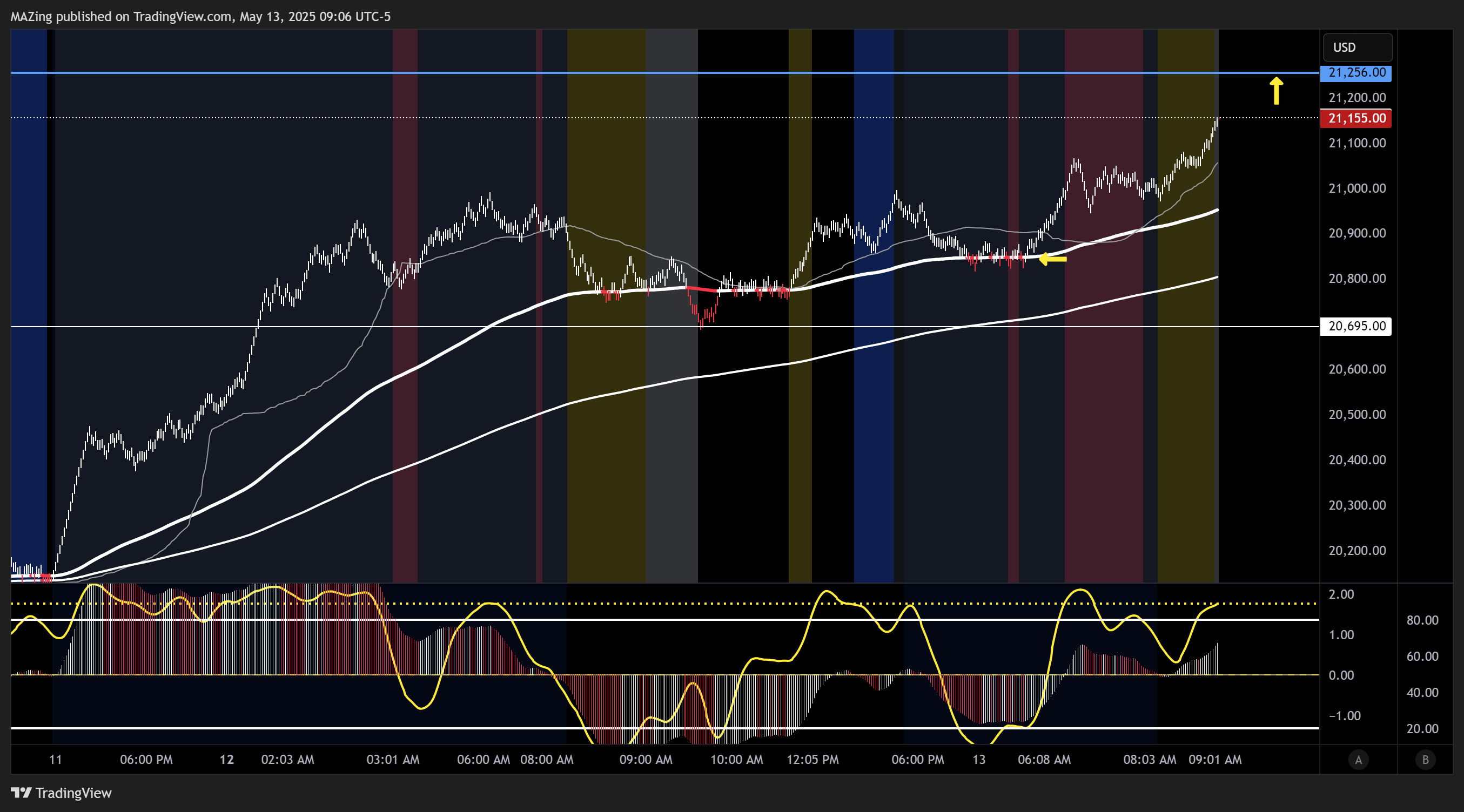The image size is (1464, 812).
Task: Click the 06:08 AM time axis label
Action: pyautogui.click(x=1044, y=760)
